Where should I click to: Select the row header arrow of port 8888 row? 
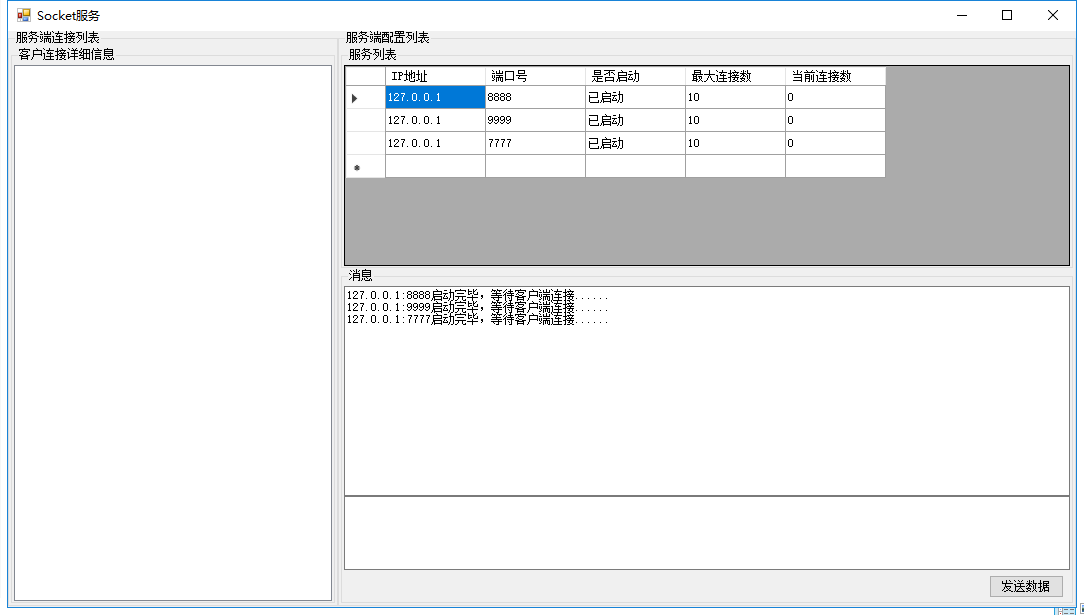coord(366,97)
